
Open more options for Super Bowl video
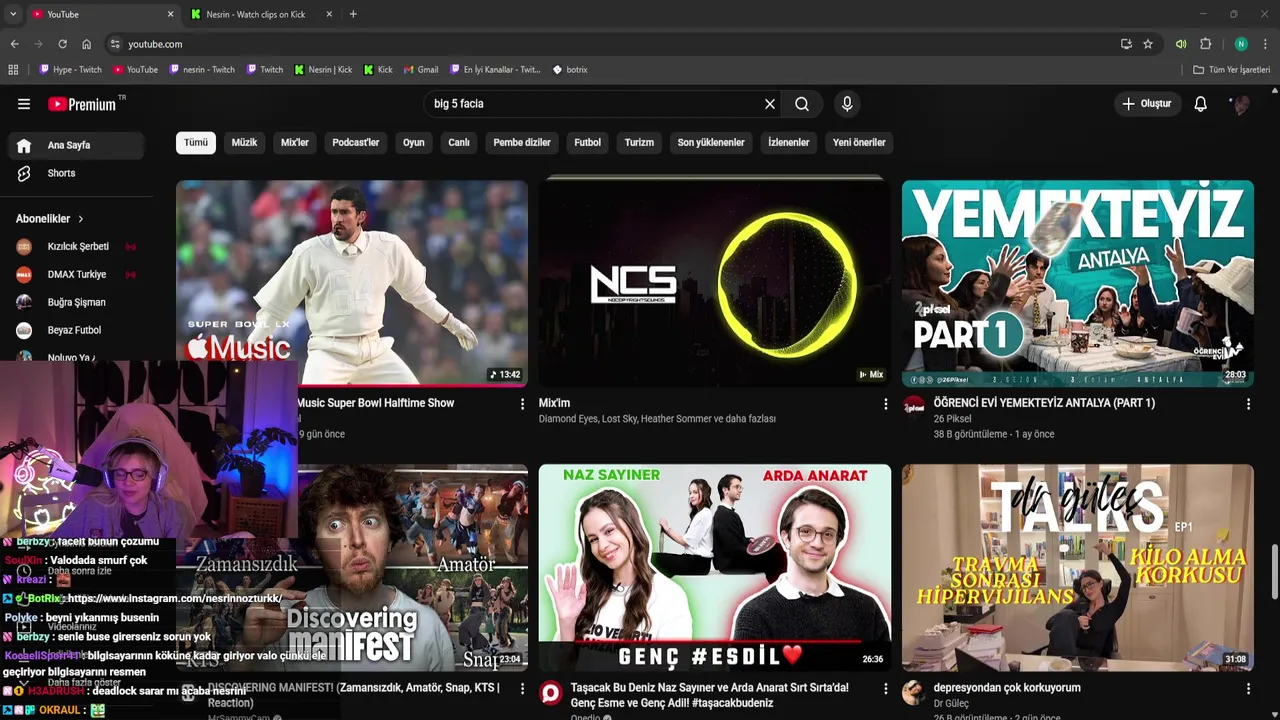(522, 404)
